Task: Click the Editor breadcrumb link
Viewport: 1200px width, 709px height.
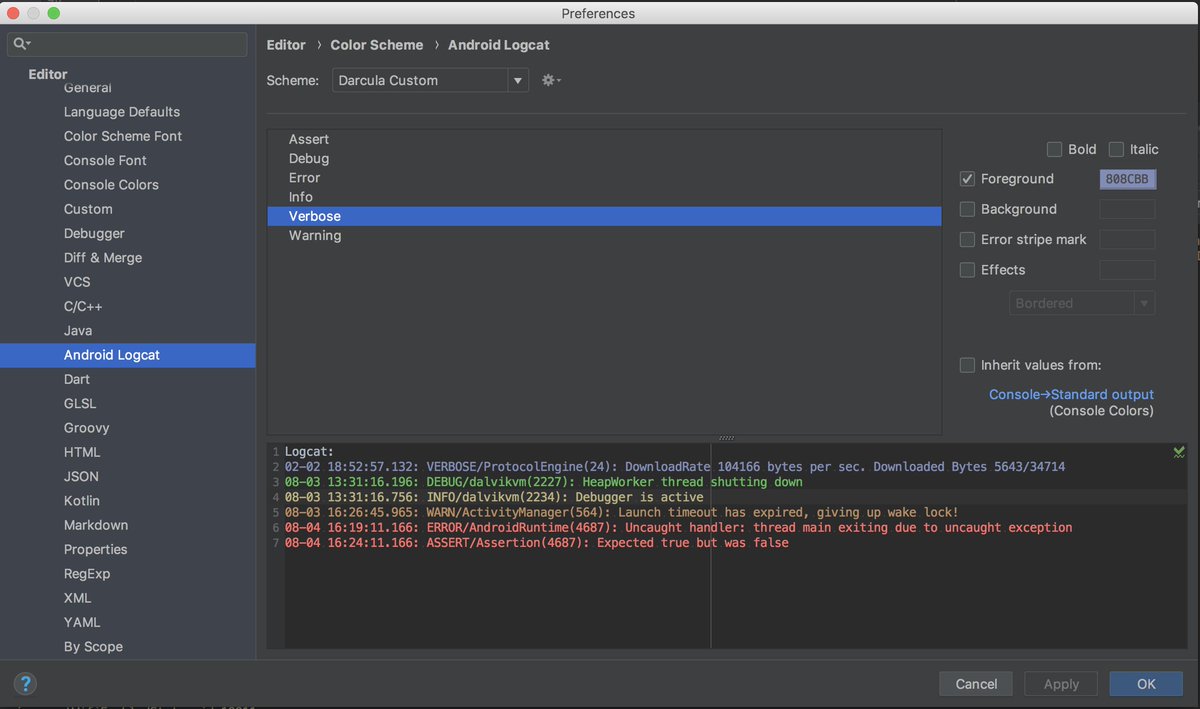Action: (x=286, y=45)
